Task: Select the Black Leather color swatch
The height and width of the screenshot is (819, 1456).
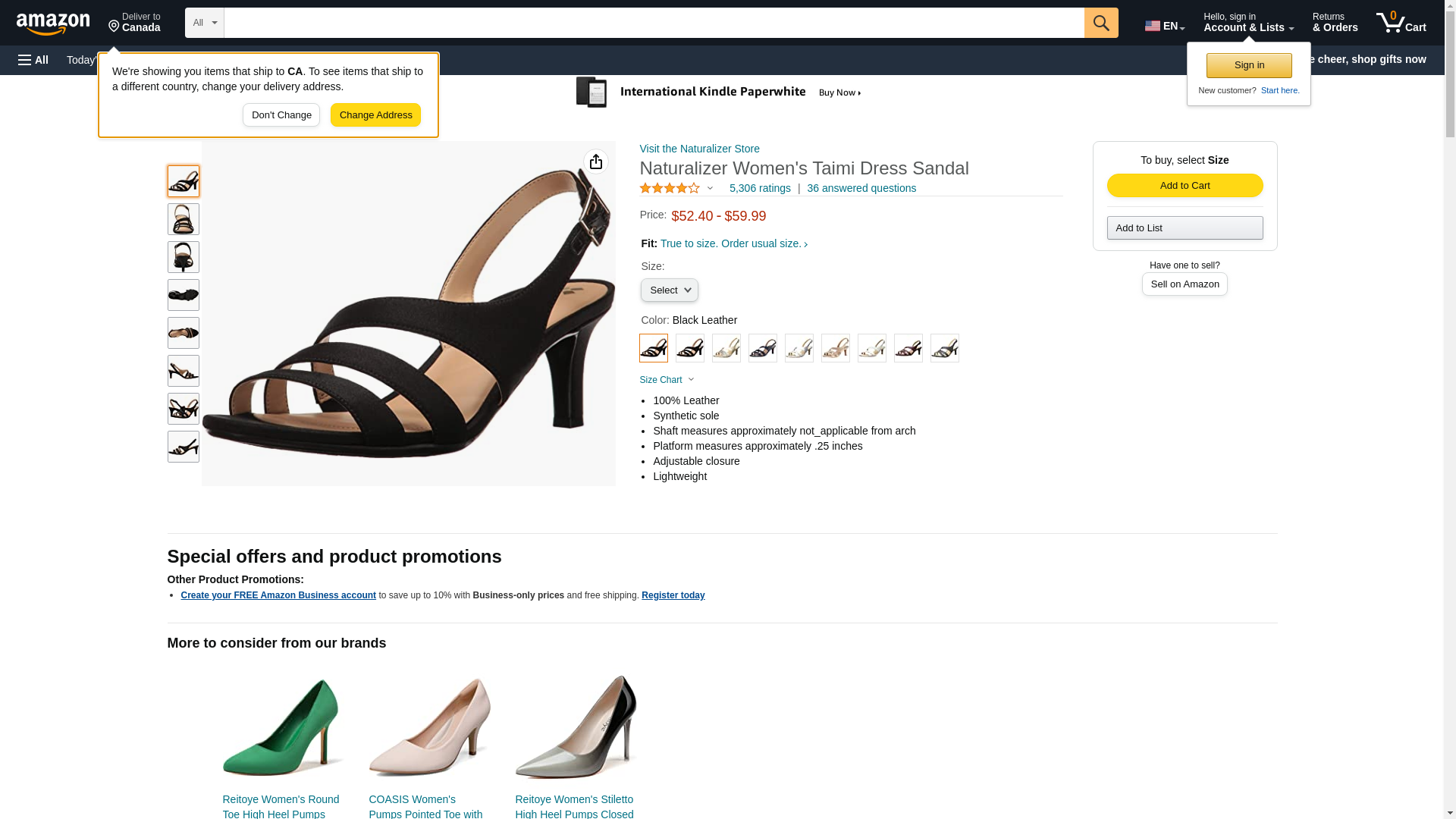Action: pyautogui.click(x=654, y=348)
